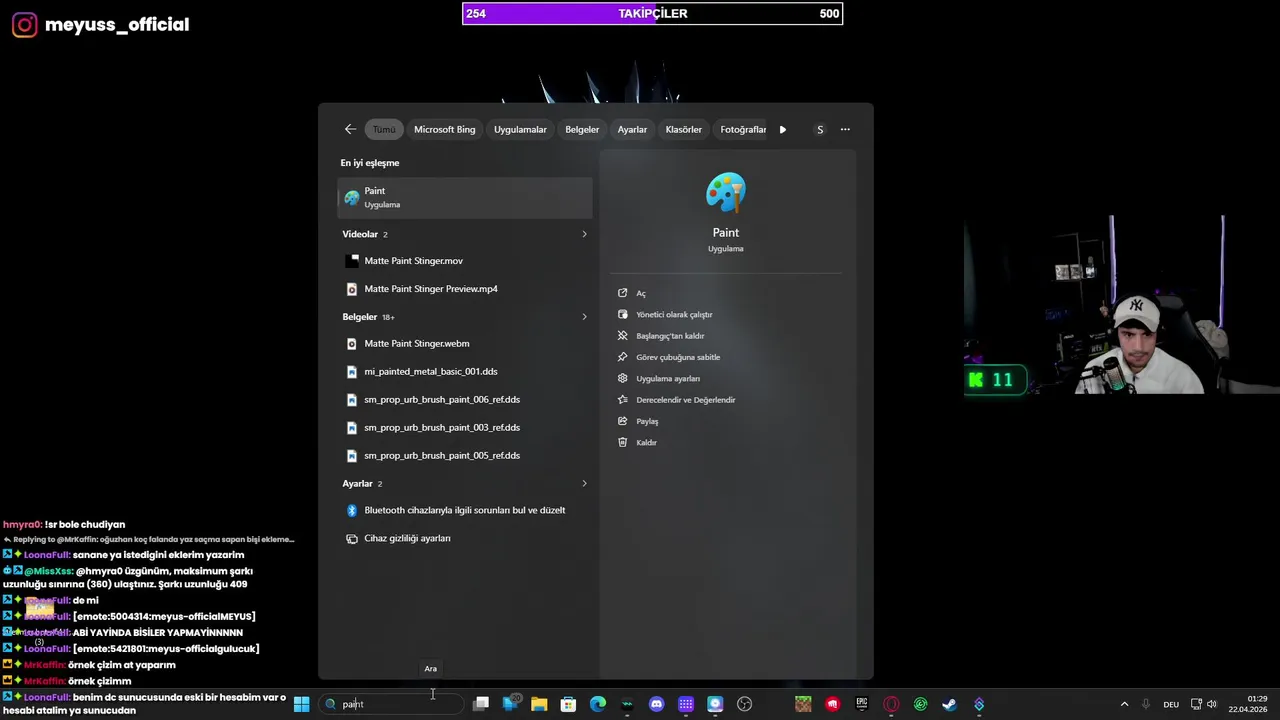This screenshot has width=1280, height=720.
Task: Show more filters with the arrow
Action: [x=783, y=129]
